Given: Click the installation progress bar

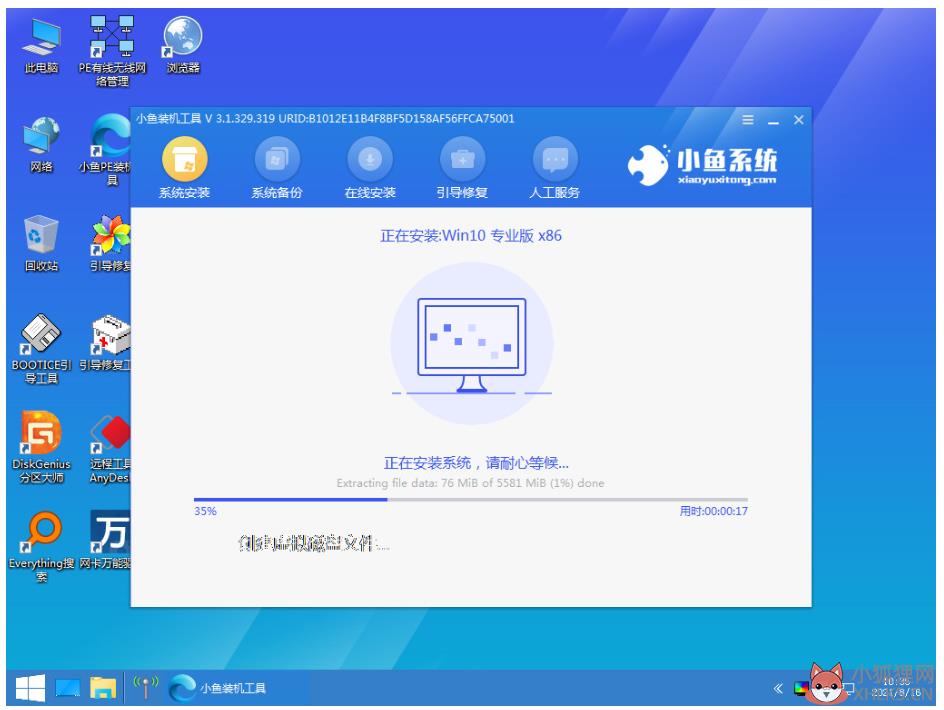Looking at the screenshot, I should pyautogui.click(x=471, y=499).
